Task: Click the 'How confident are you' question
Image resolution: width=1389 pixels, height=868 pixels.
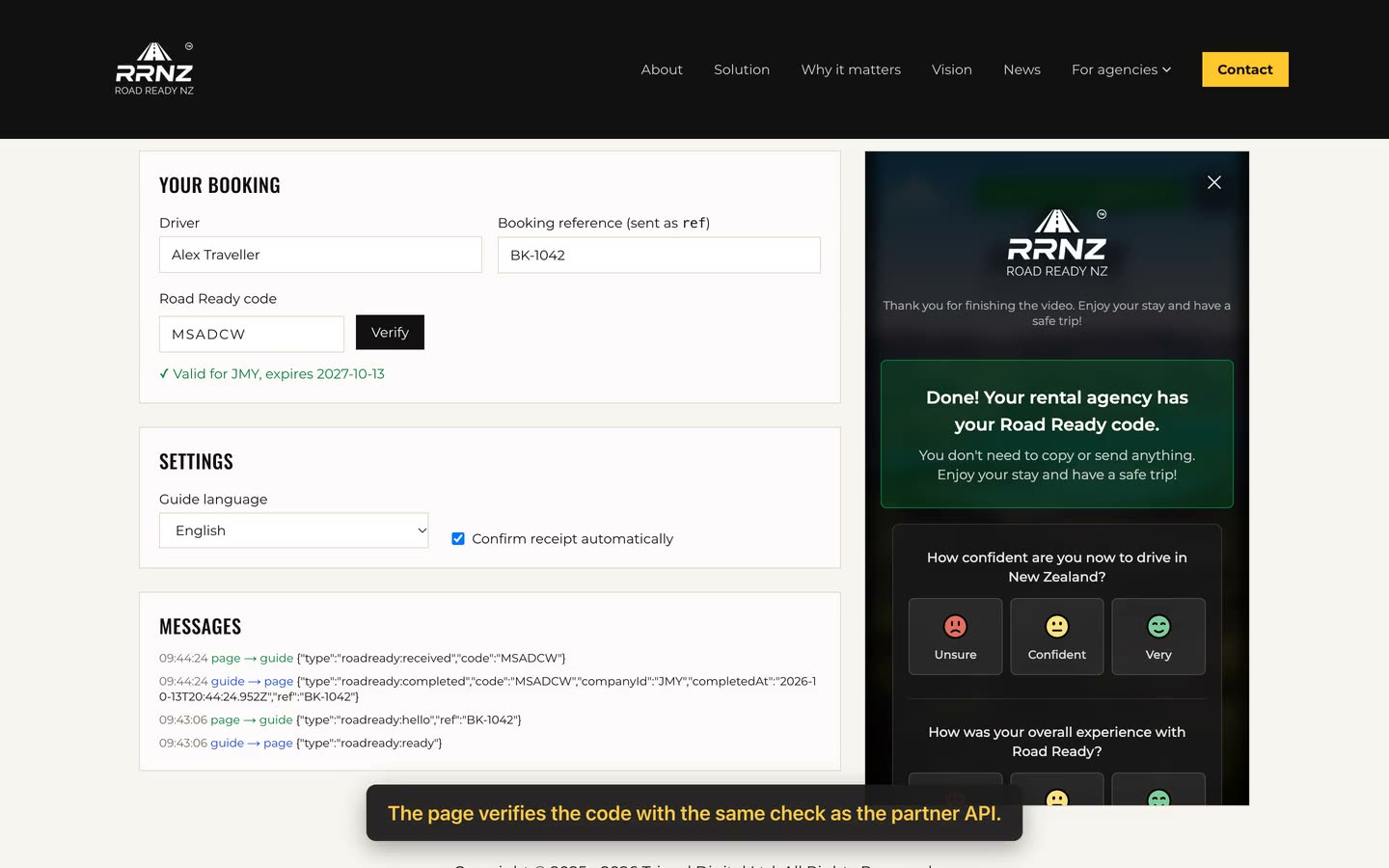Action: tap(1057, 567)
